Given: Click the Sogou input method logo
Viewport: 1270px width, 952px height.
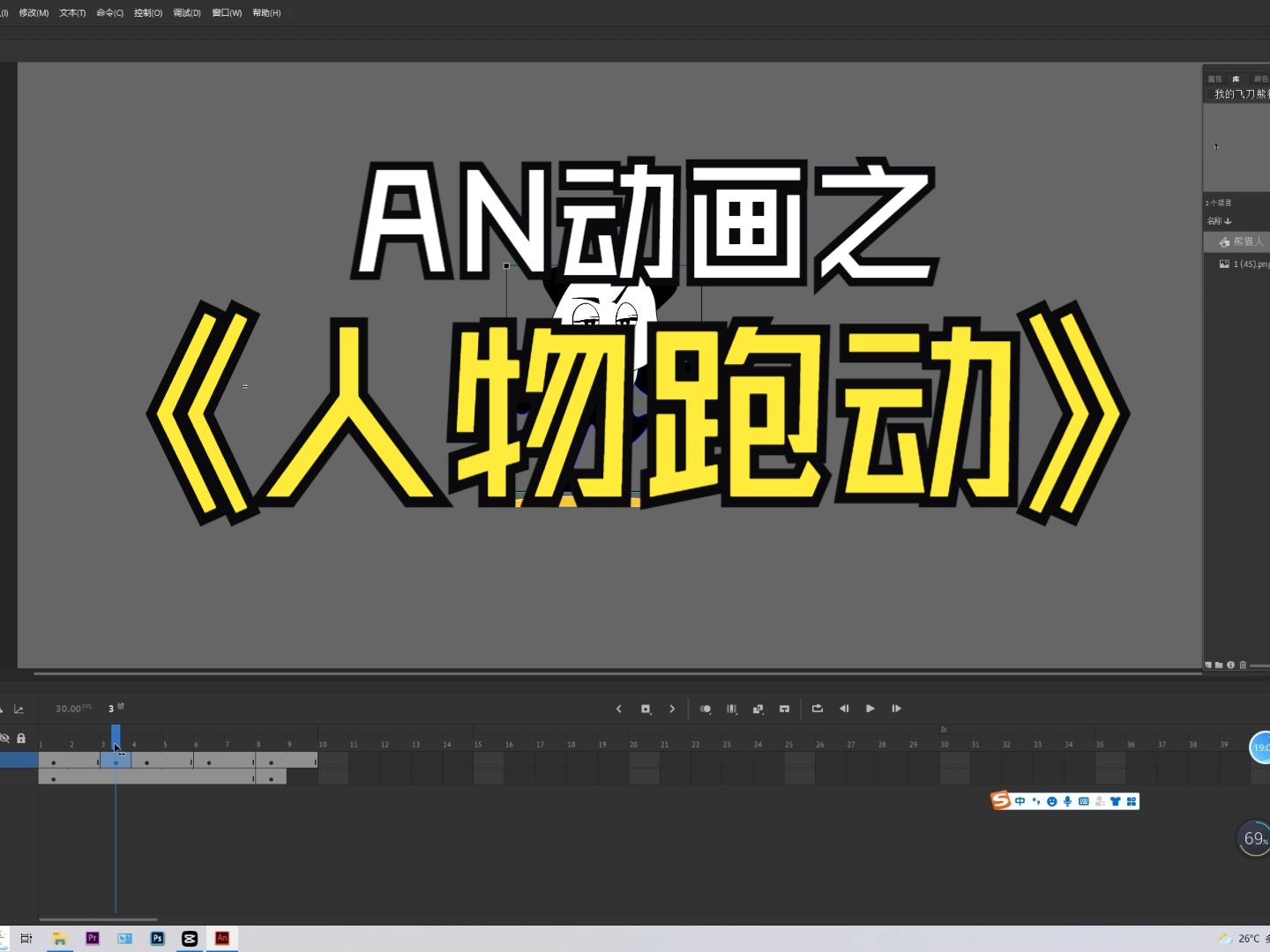Looking at the screenshot, I should pos(1000,800).
